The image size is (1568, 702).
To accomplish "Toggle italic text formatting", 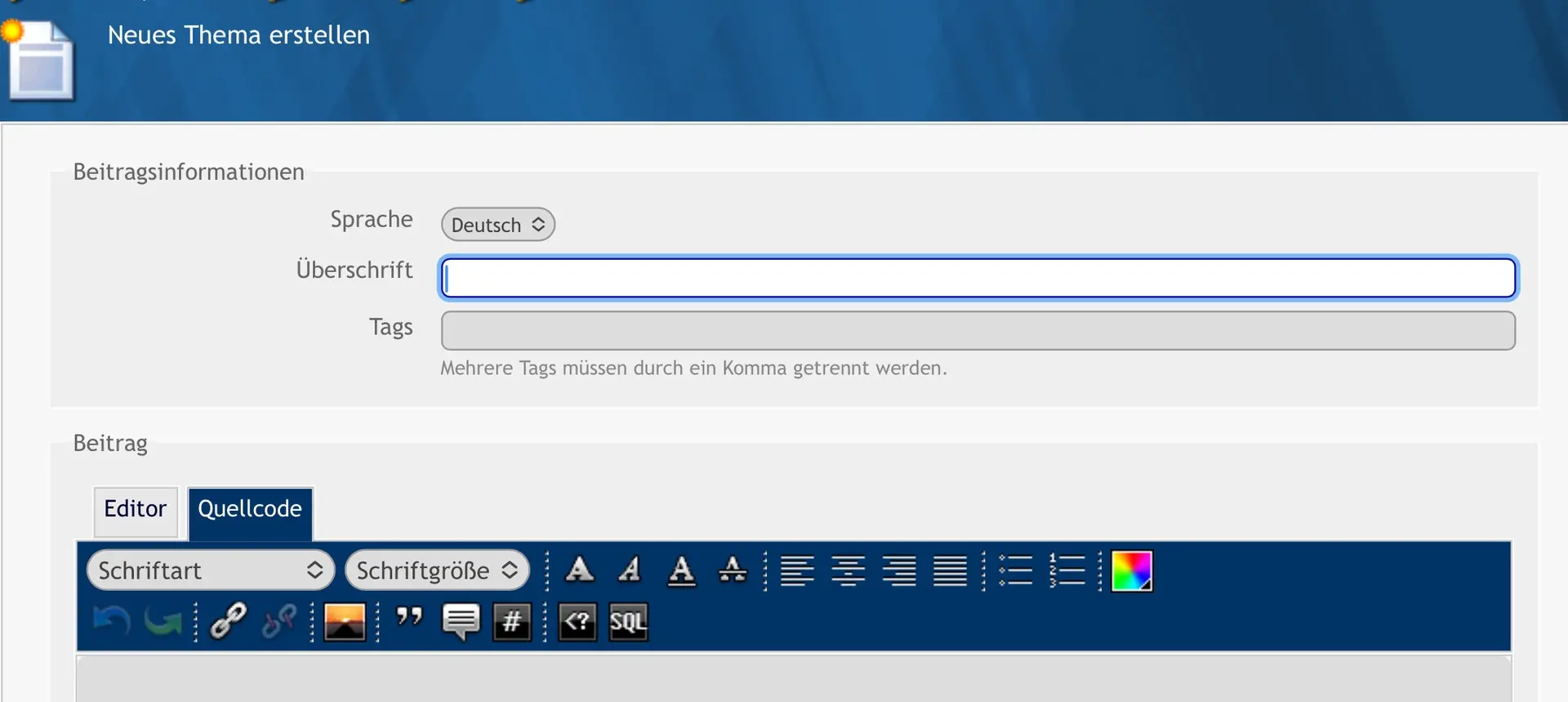I will (x=630, y=570).
